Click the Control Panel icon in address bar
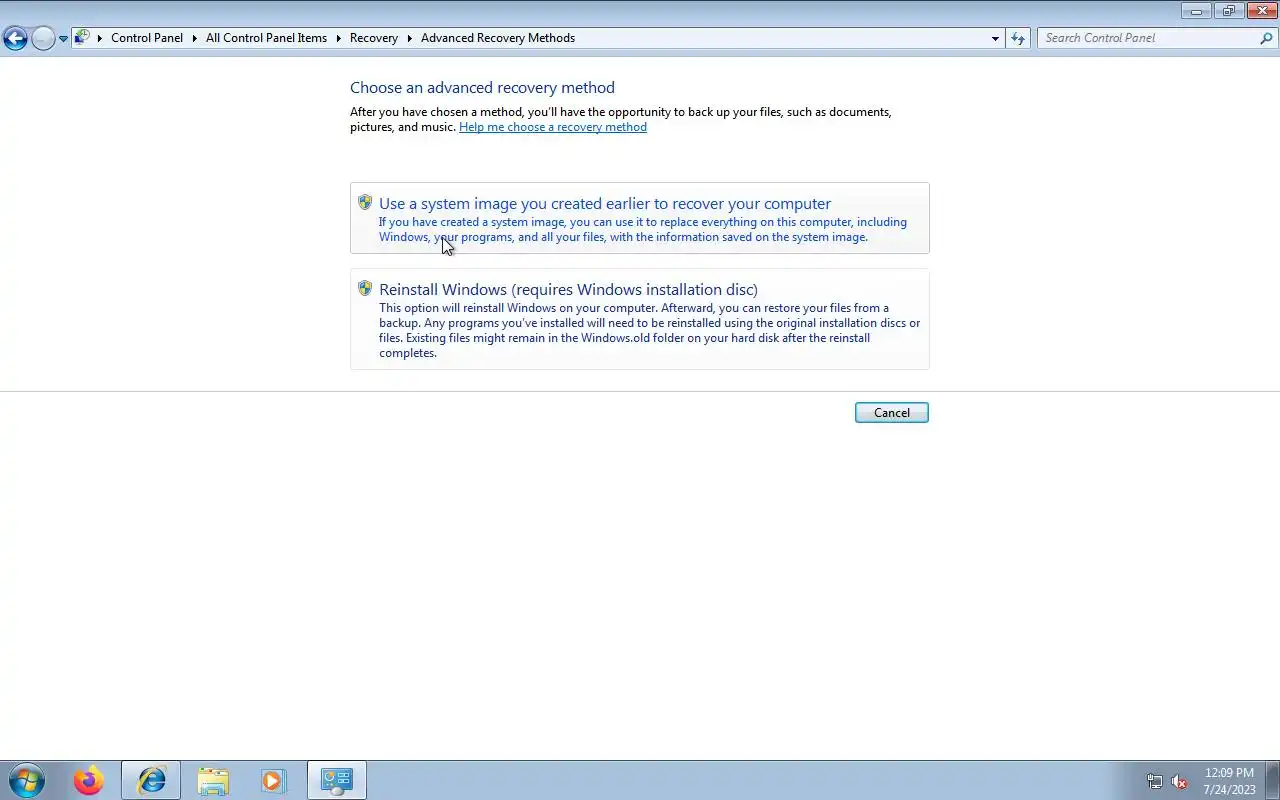Image resolution: width=1280 pixels, height=800 pixels. (83, 38)
